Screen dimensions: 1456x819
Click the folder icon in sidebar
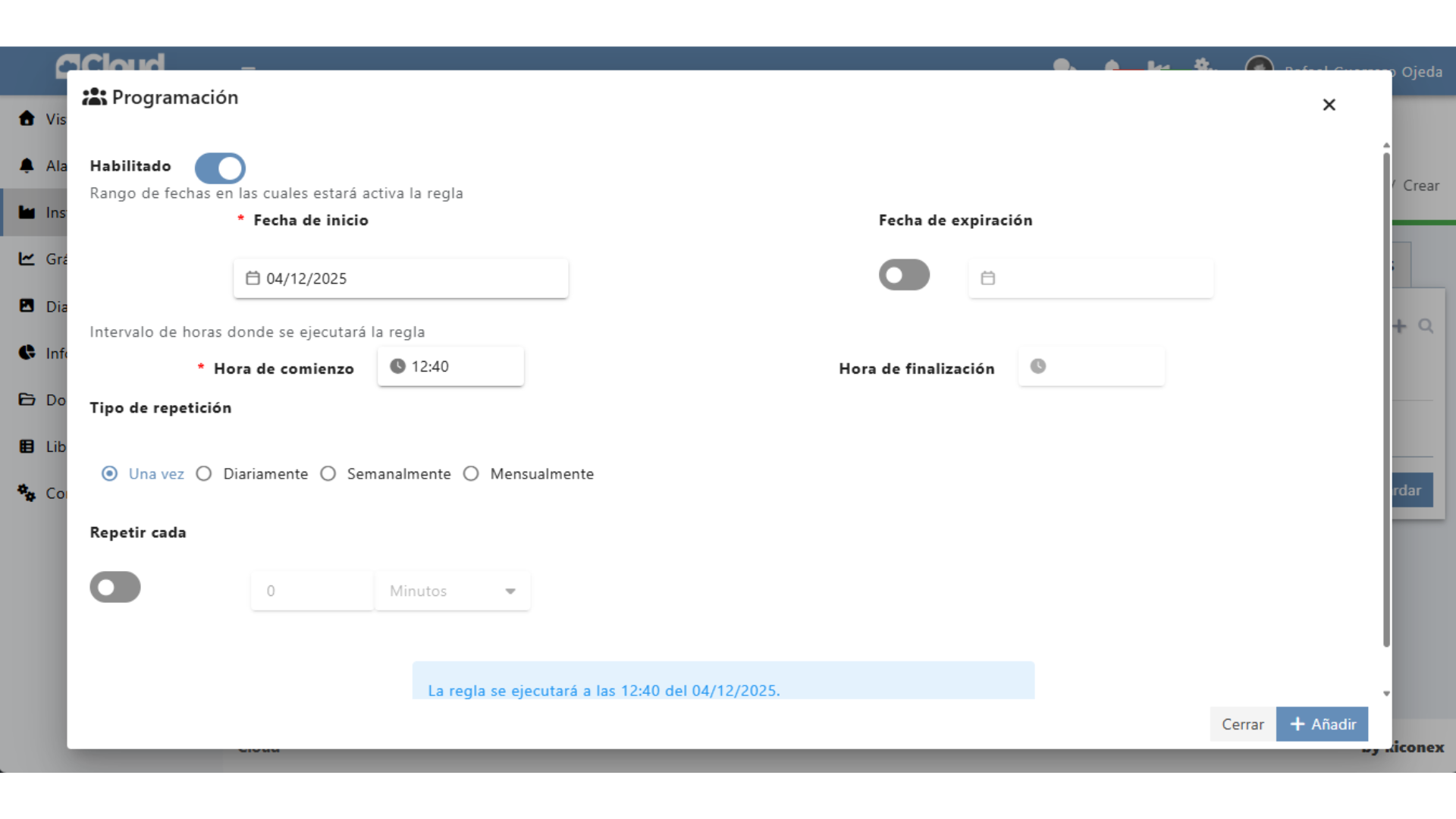click(x=27, y=400)
